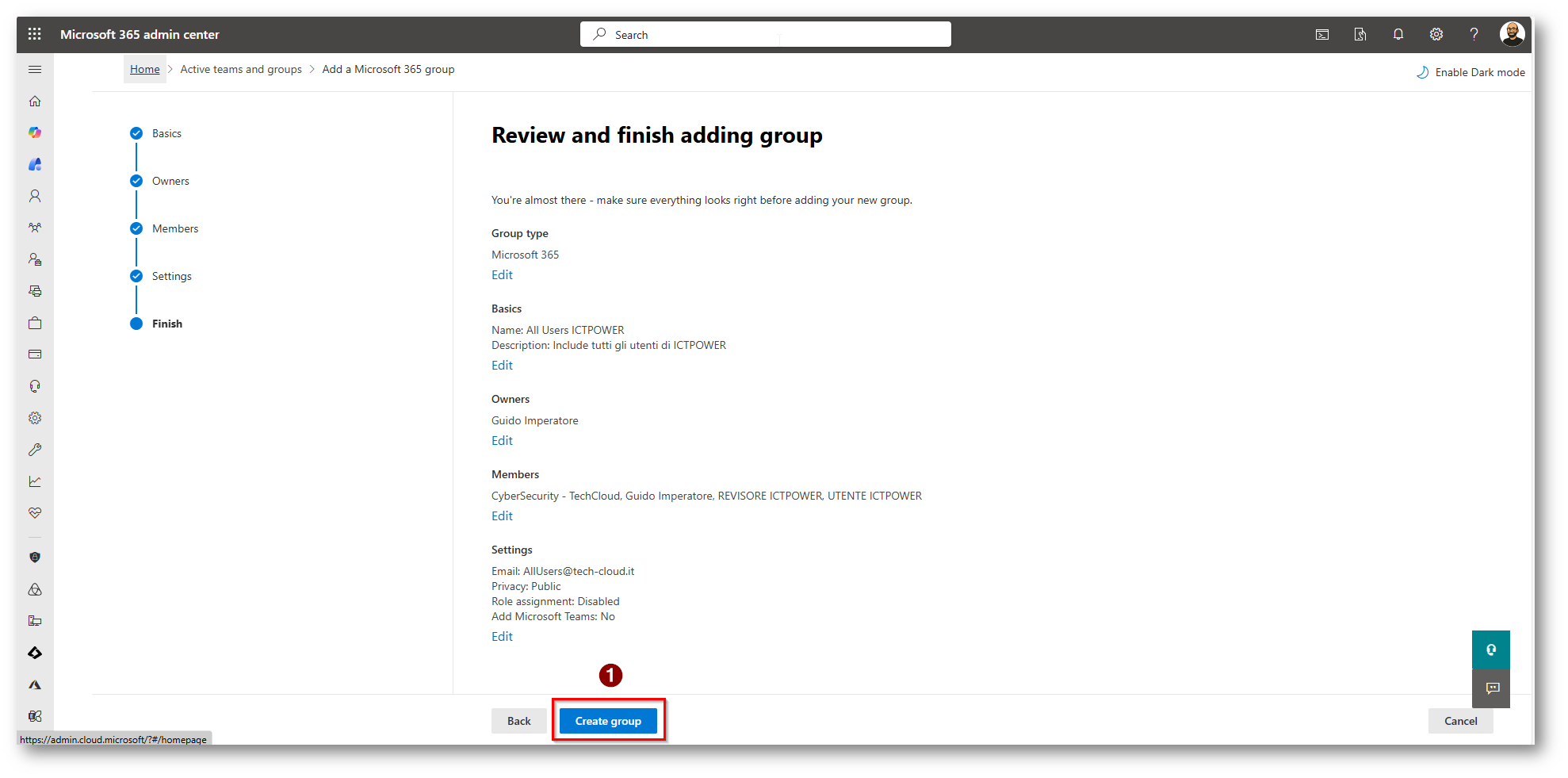Click the Back button
This screenshot has height=778, width=1568.
pyautogui.click(x=519, y=721)
